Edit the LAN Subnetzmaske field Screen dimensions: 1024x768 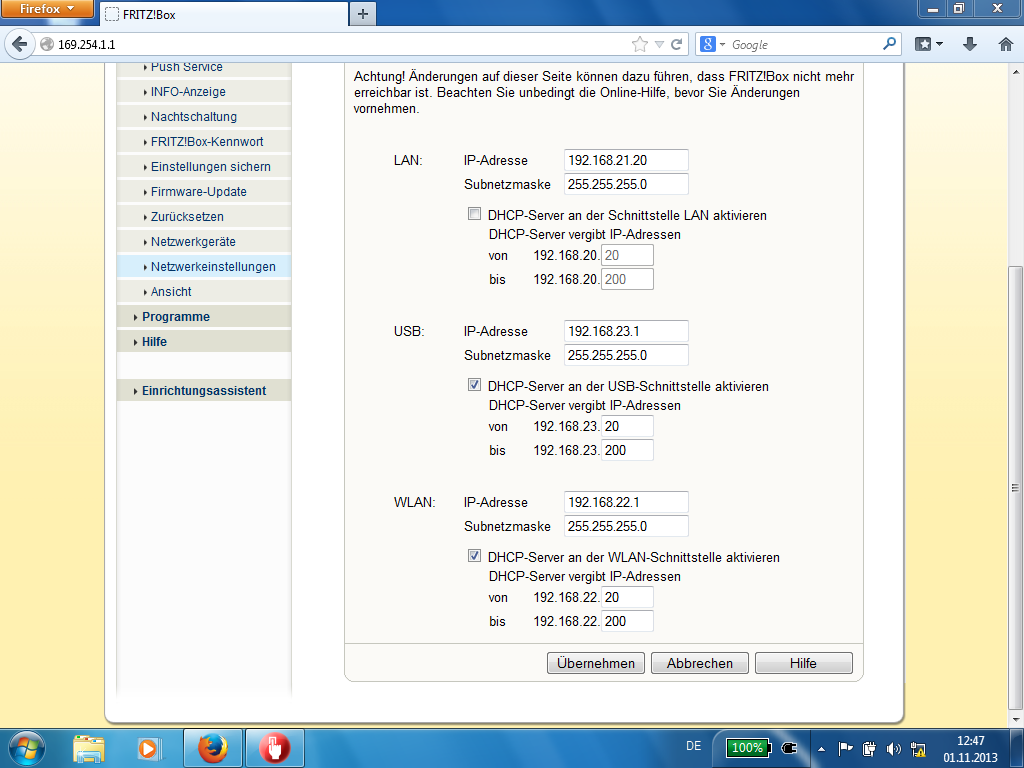[626, 184]
